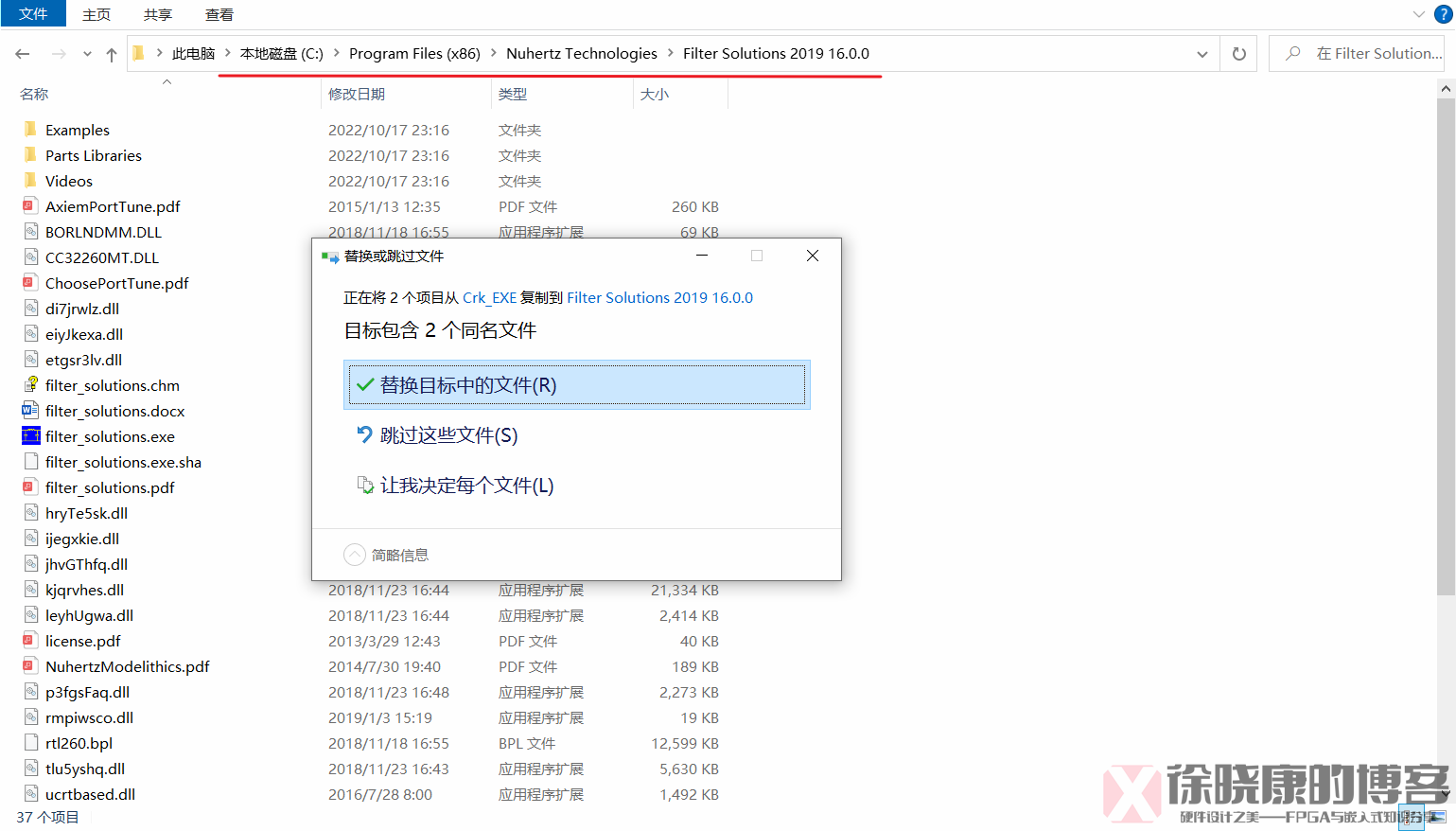Viewport: 1456px width, 831px height.
Task: Open the 文件 ribbon tab
Action: click(x=33, y=14)
